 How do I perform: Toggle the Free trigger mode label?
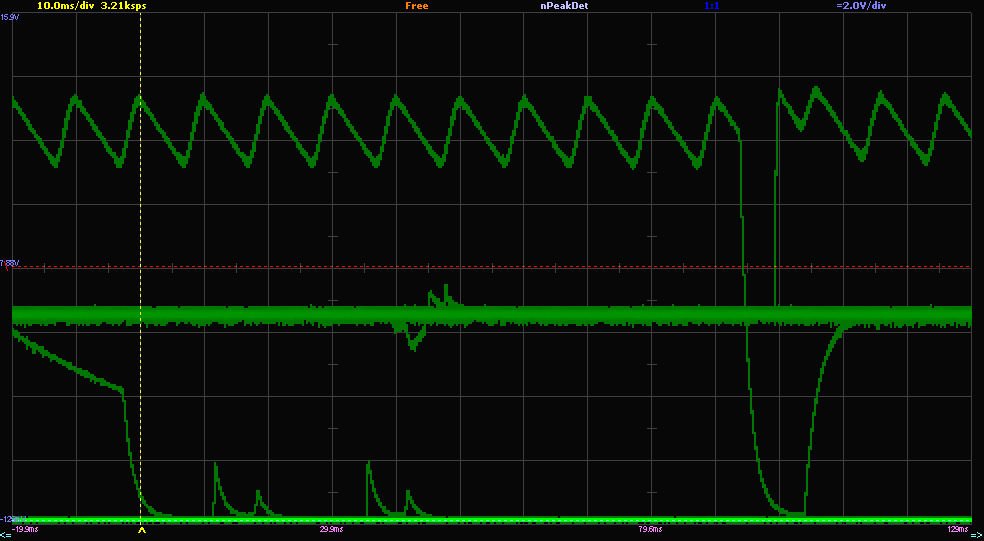point(416,6)
